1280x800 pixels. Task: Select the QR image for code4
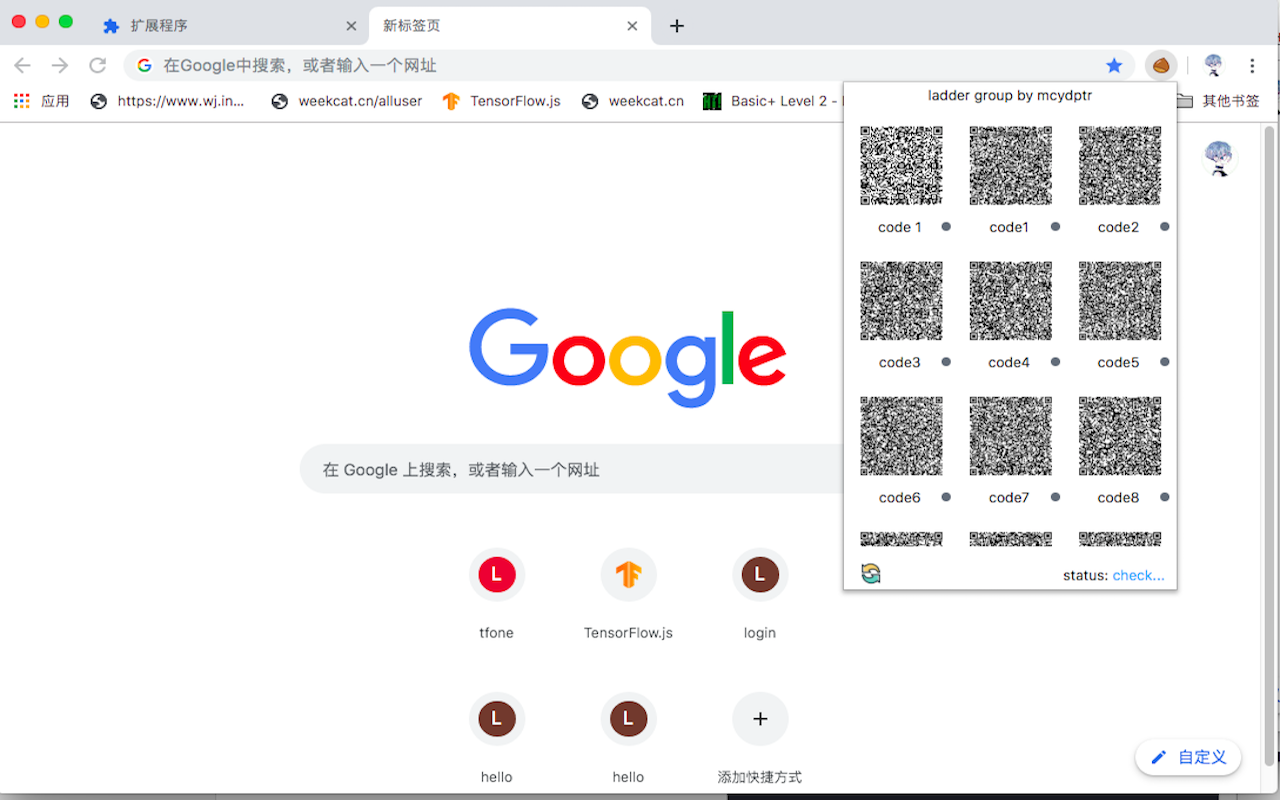tap(1010, 301)
